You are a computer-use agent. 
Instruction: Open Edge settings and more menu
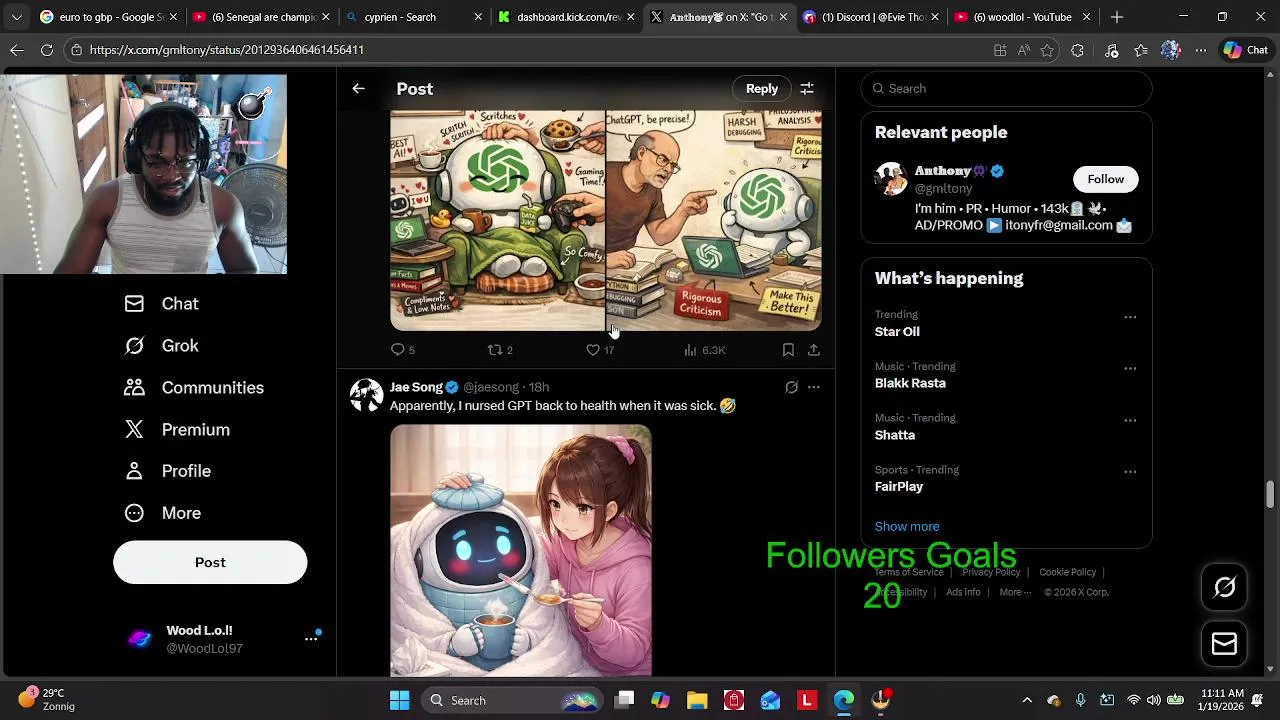coord(1201,50)
